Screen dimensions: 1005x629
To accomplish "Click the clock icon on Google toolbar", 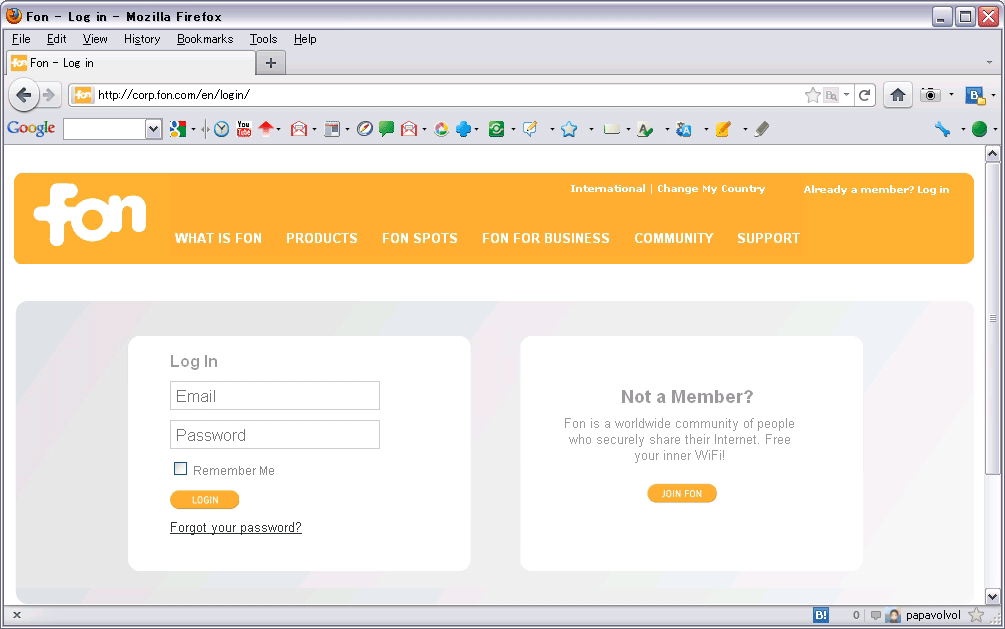I will (222, 130).
